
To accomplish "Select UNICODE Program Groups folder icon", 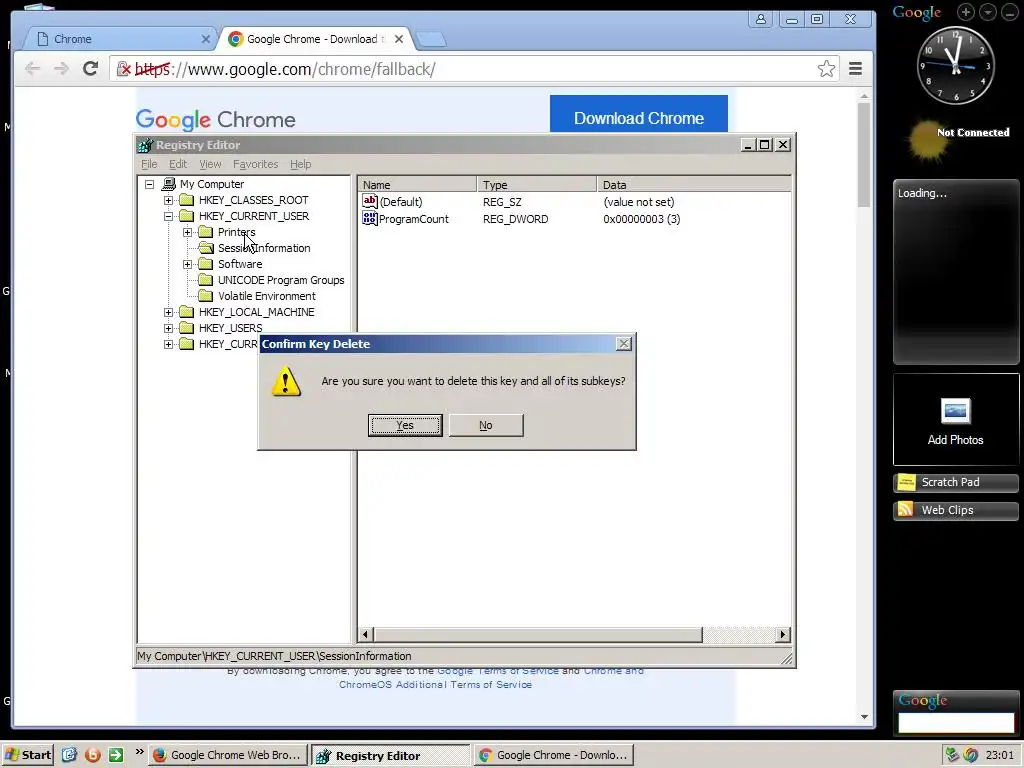I will [206, 280].
